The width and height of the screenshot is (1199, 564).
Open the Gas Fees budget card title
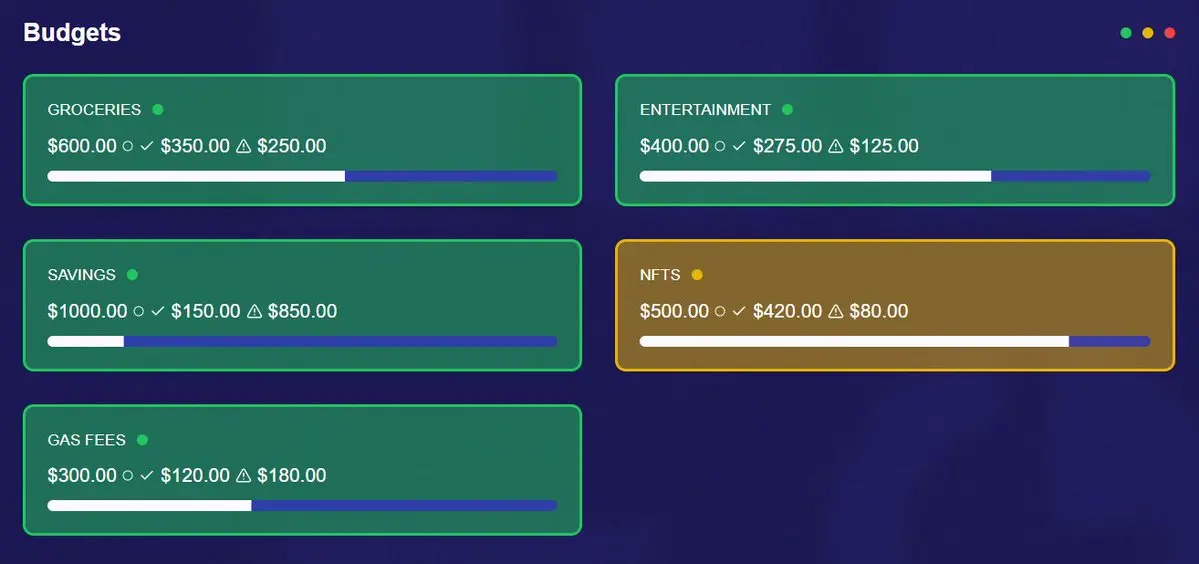(x=86, y=439)
